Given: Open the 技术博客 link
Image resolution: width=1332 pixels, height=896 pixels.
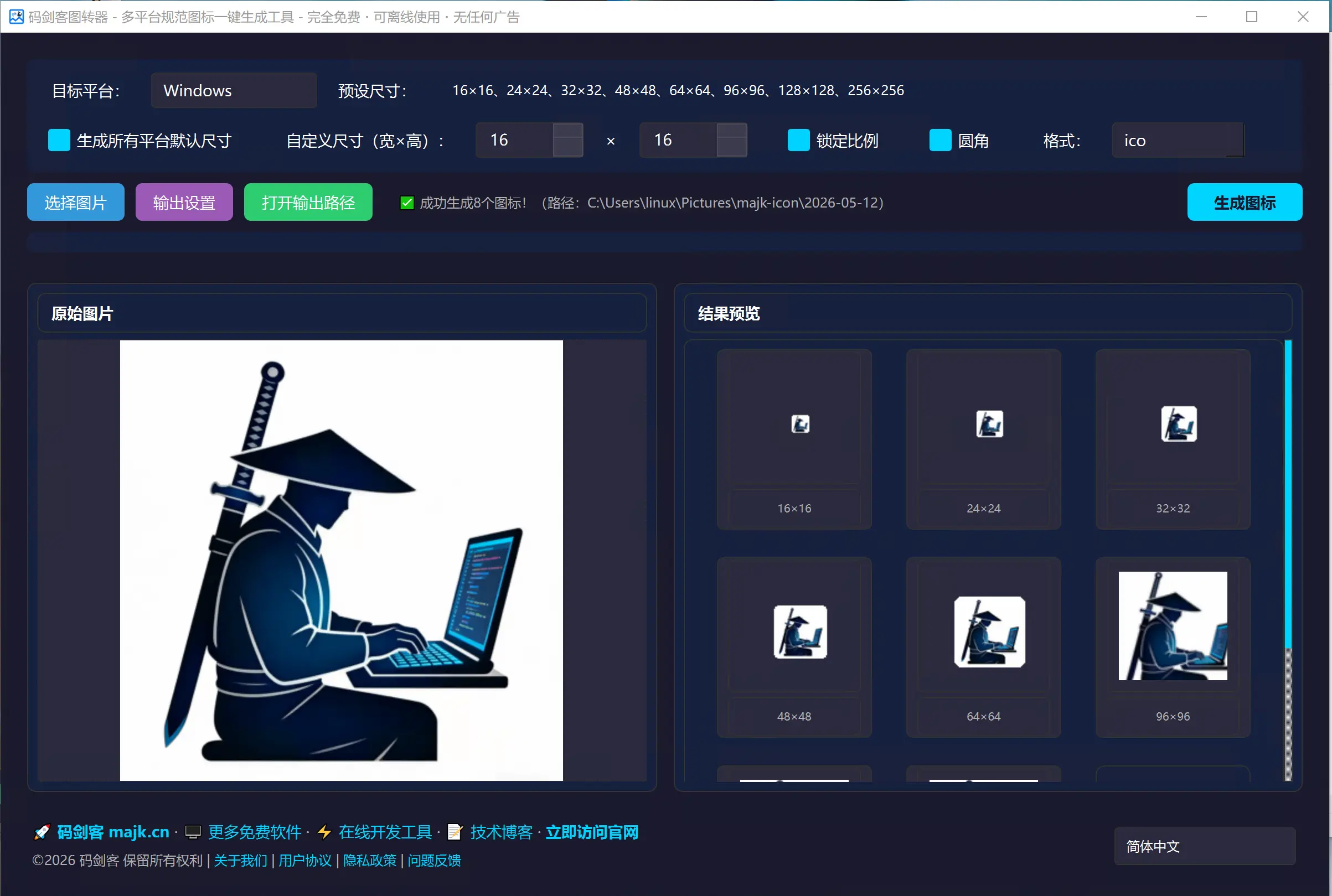Looking at the screenshot, I should coord(502,832).
